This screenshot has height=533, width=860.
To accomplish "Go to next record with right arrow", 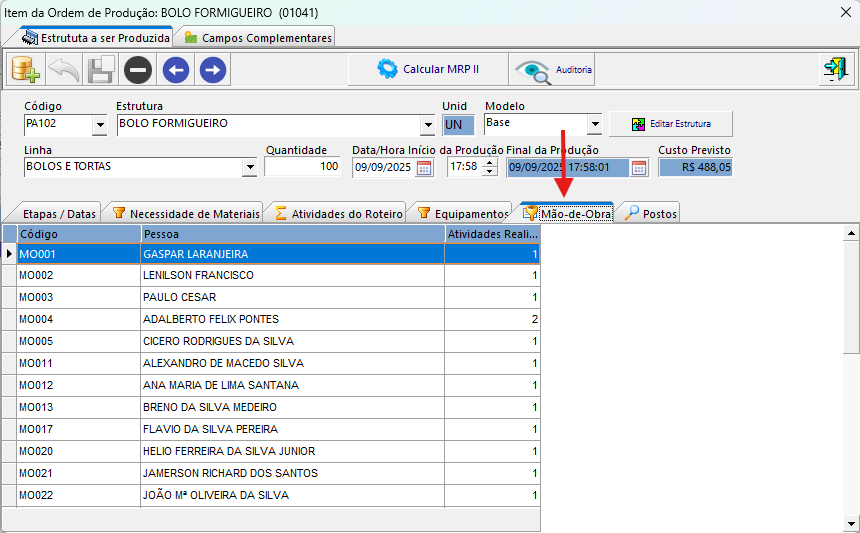I will point(212,70).
